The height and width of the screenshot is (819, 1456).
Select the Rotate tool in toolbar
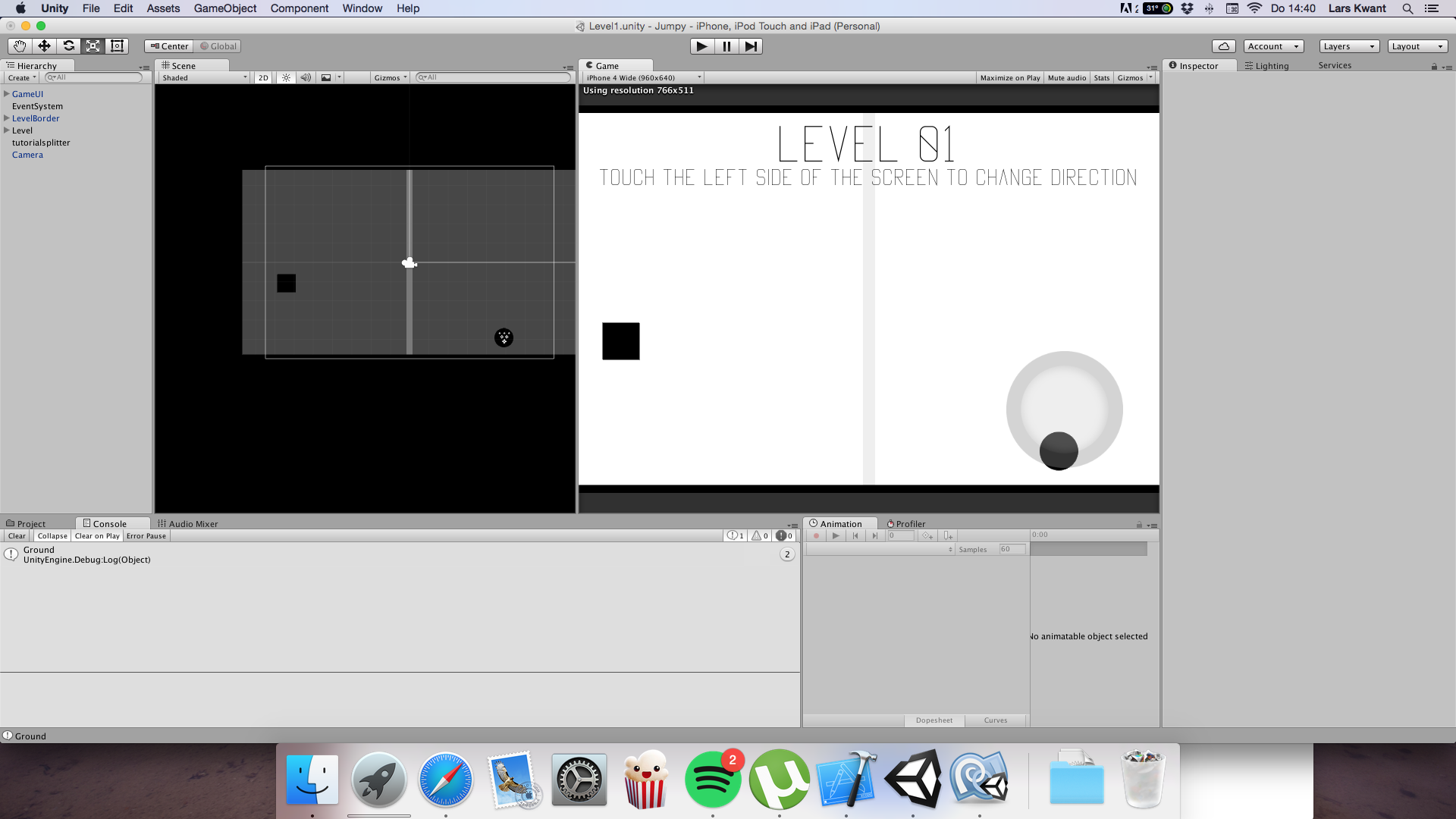tap(68, 46)
